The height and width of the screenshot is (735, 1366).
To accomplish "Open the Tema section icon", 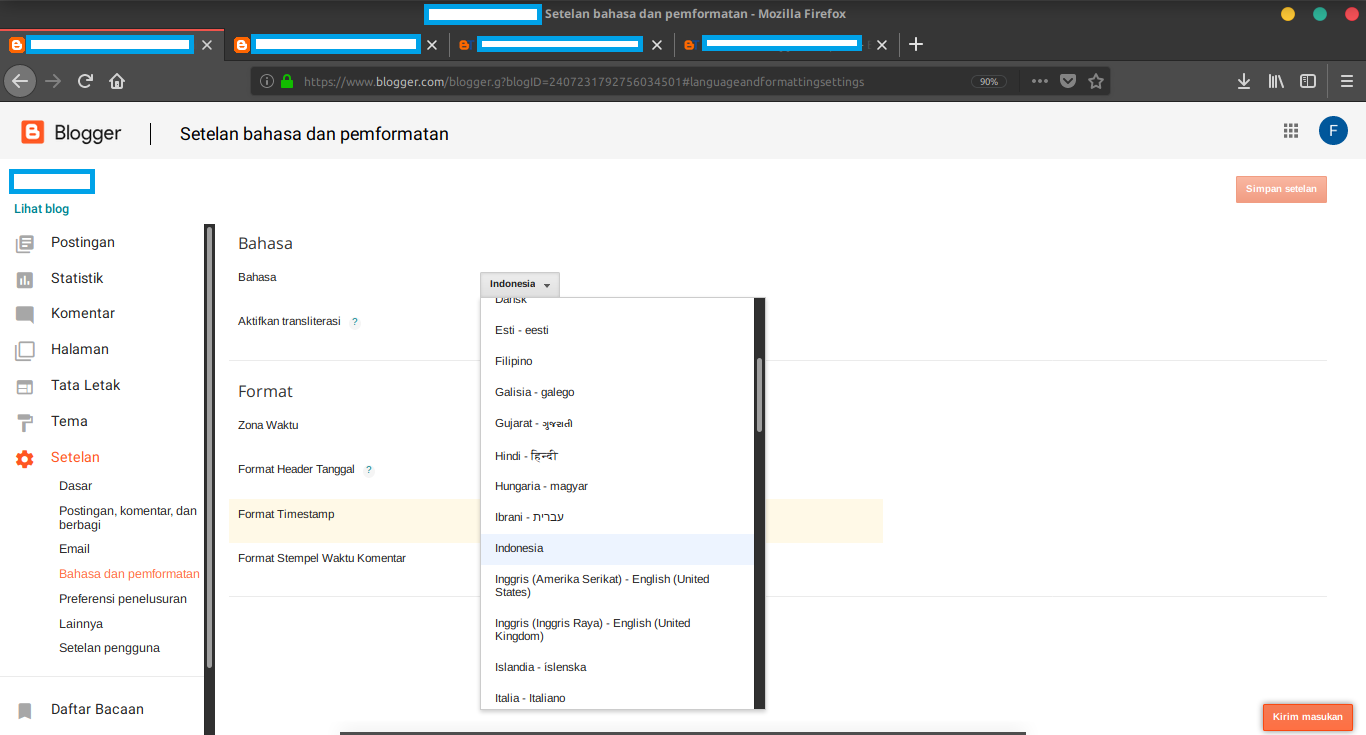I will [x=25, y=421].
